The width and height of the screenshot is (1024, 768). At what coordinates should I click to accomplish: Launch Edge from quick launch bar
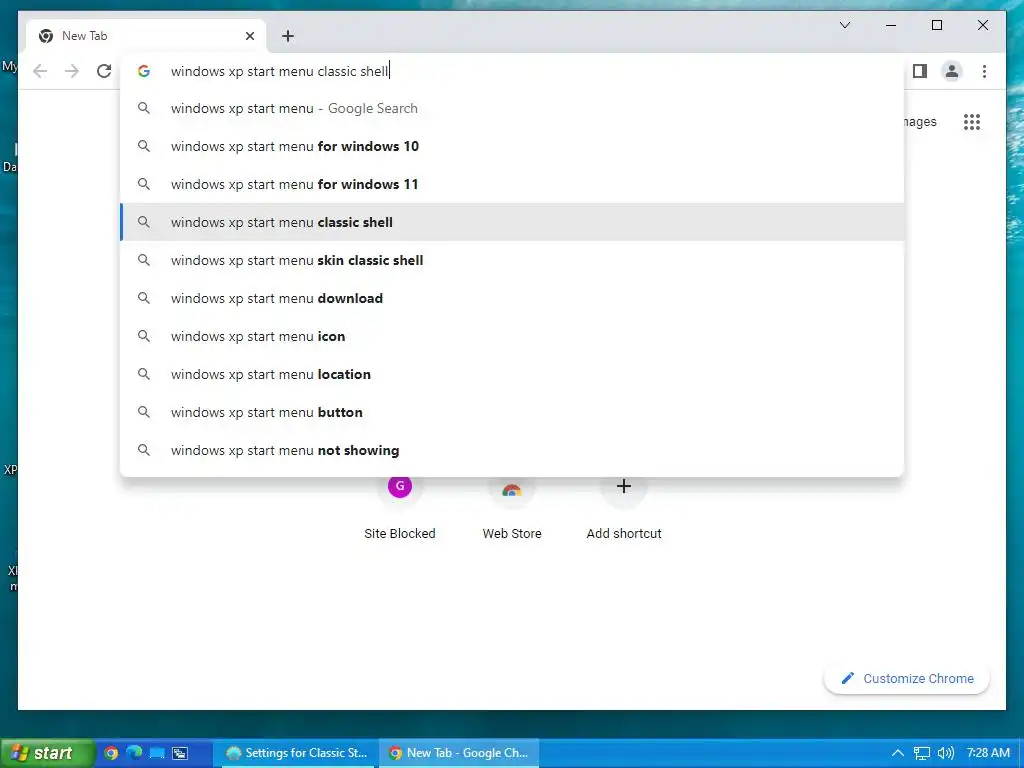pos(135,753)
